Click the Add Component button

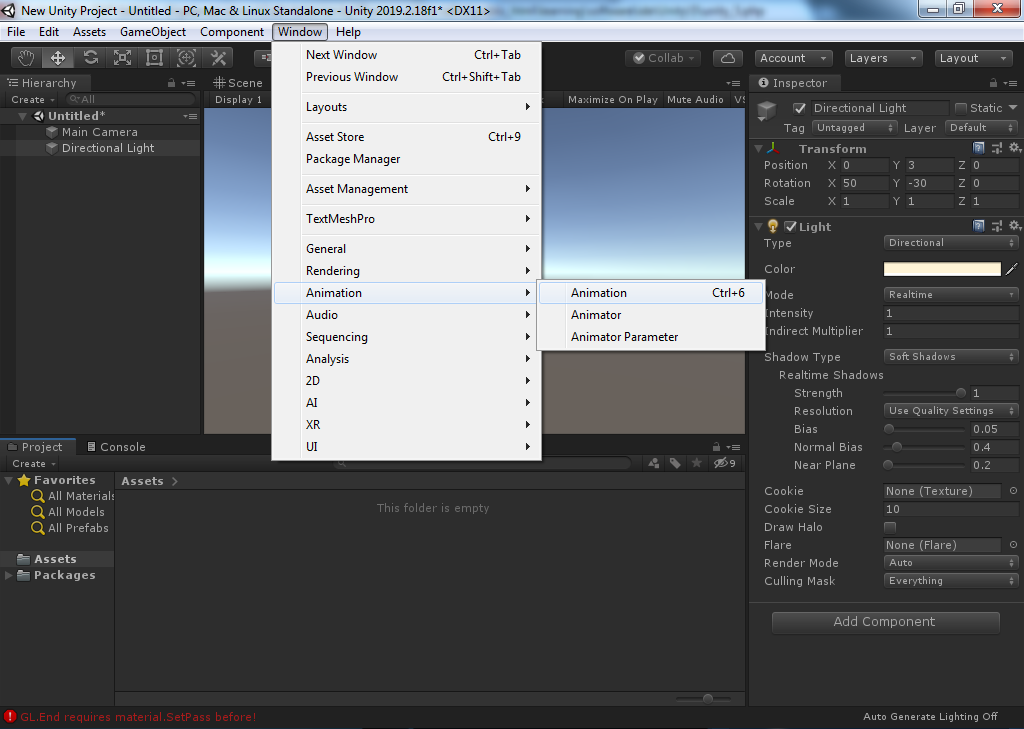(x=885, y=622)
